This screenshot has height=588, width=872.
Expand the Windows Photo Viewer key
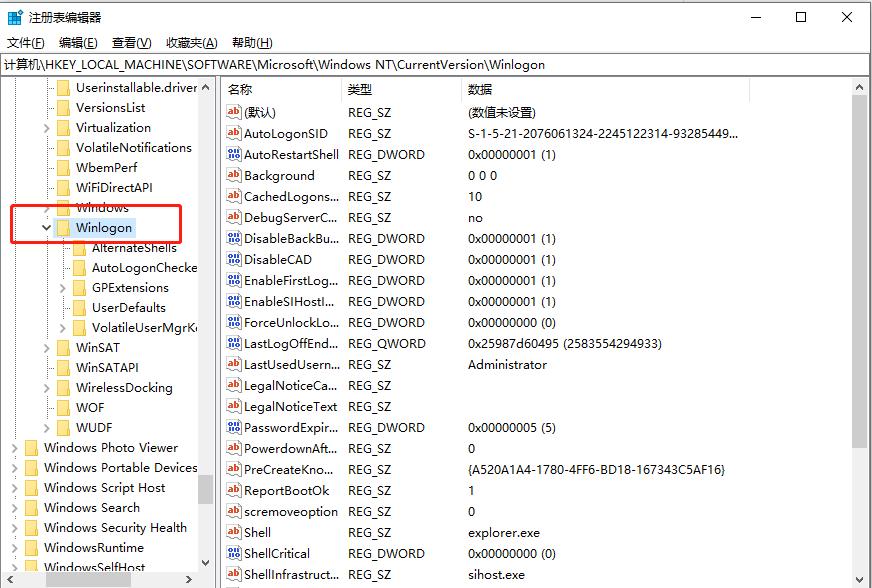[15, 447]
